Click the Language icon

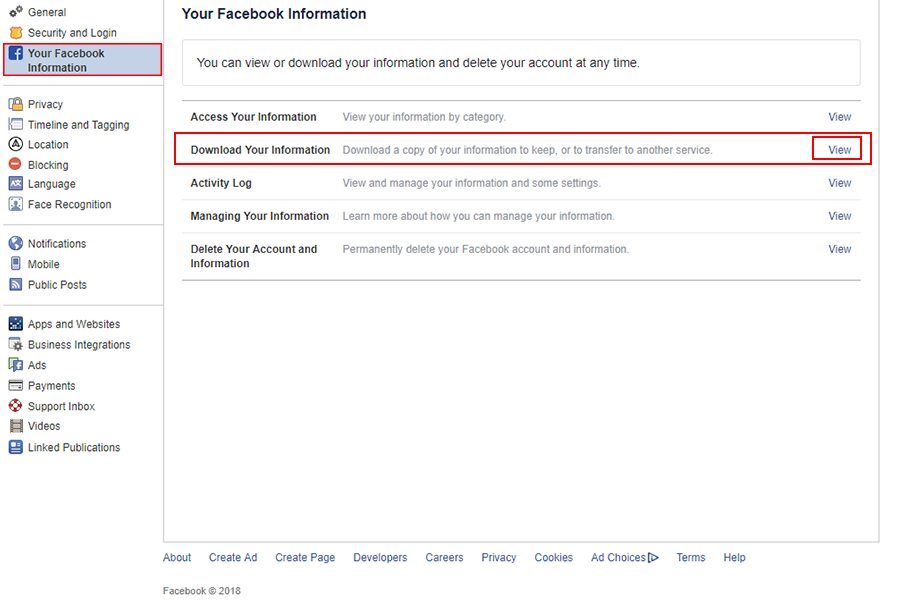(x=16, y=184)
